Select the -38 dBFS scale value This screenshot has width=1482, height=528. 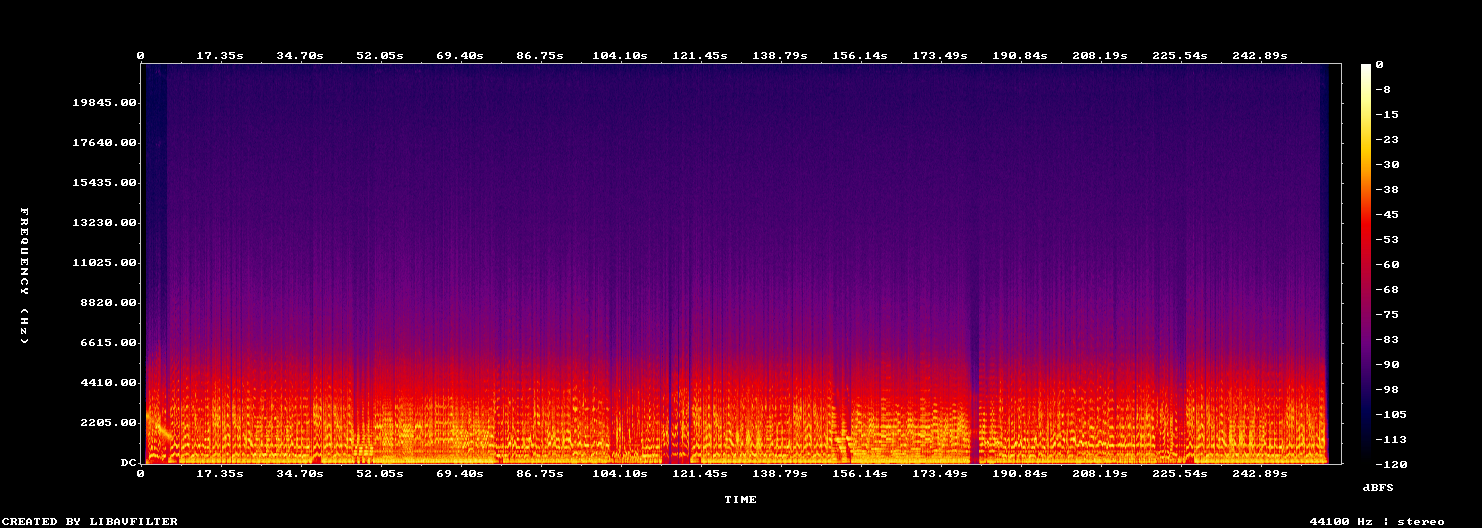(1387, 190)
